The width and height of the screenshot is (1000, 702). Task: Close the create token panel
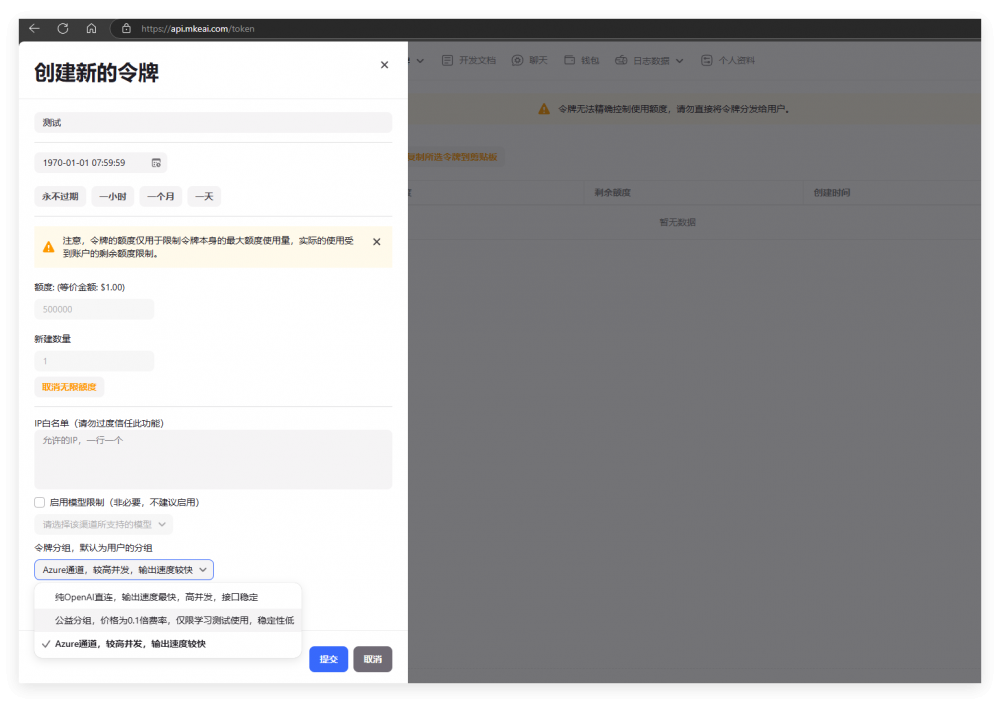(x=384, y=65)
